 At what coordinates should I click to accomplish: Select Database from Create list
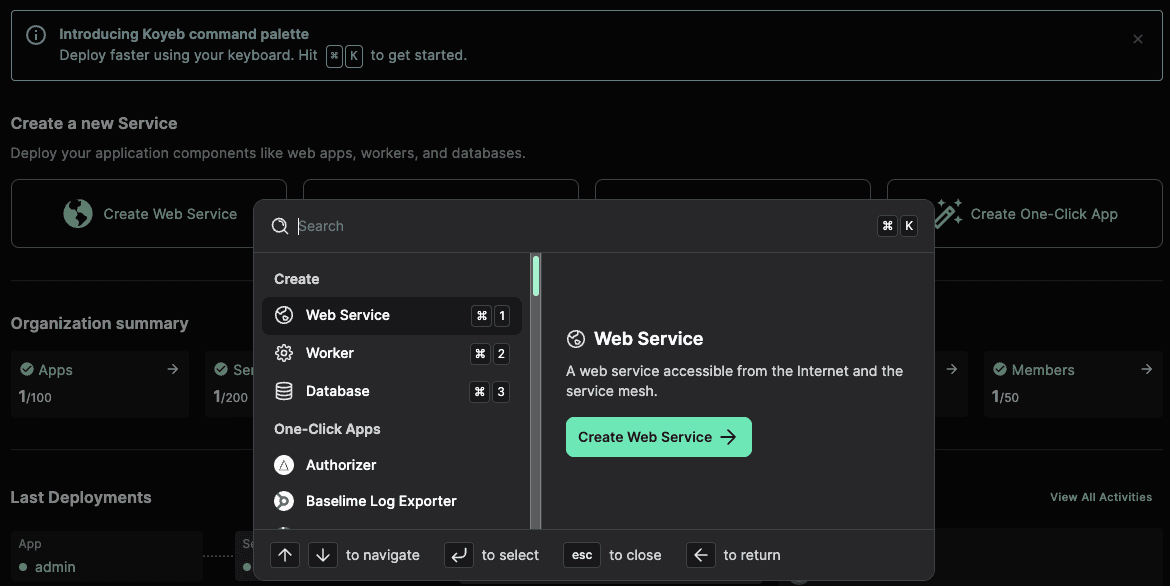[338, 392]
